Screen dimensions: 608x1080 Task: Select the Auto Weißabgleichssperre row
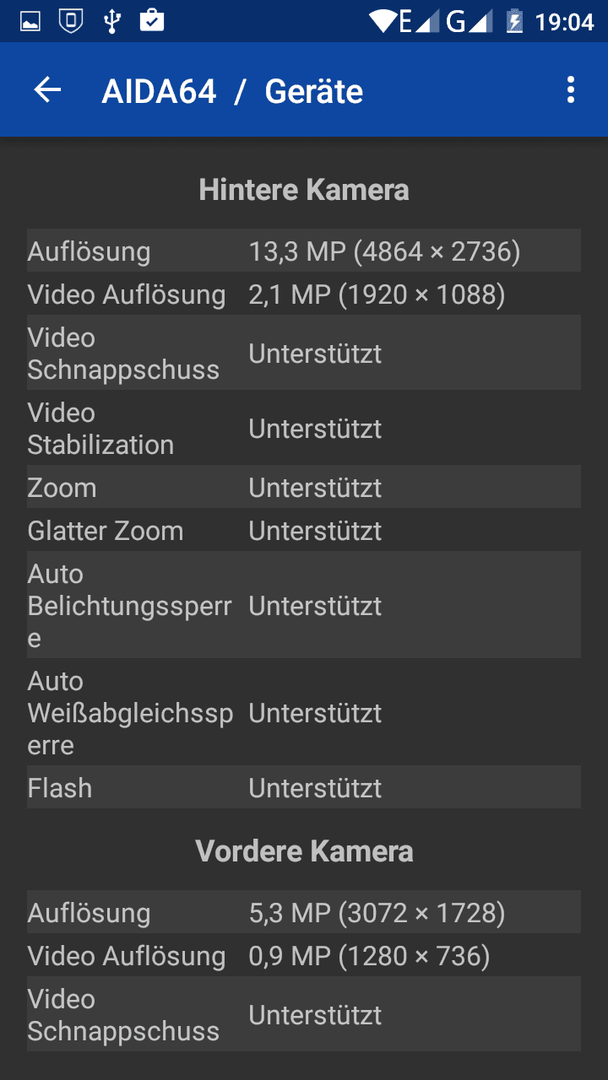coord(304,712)
